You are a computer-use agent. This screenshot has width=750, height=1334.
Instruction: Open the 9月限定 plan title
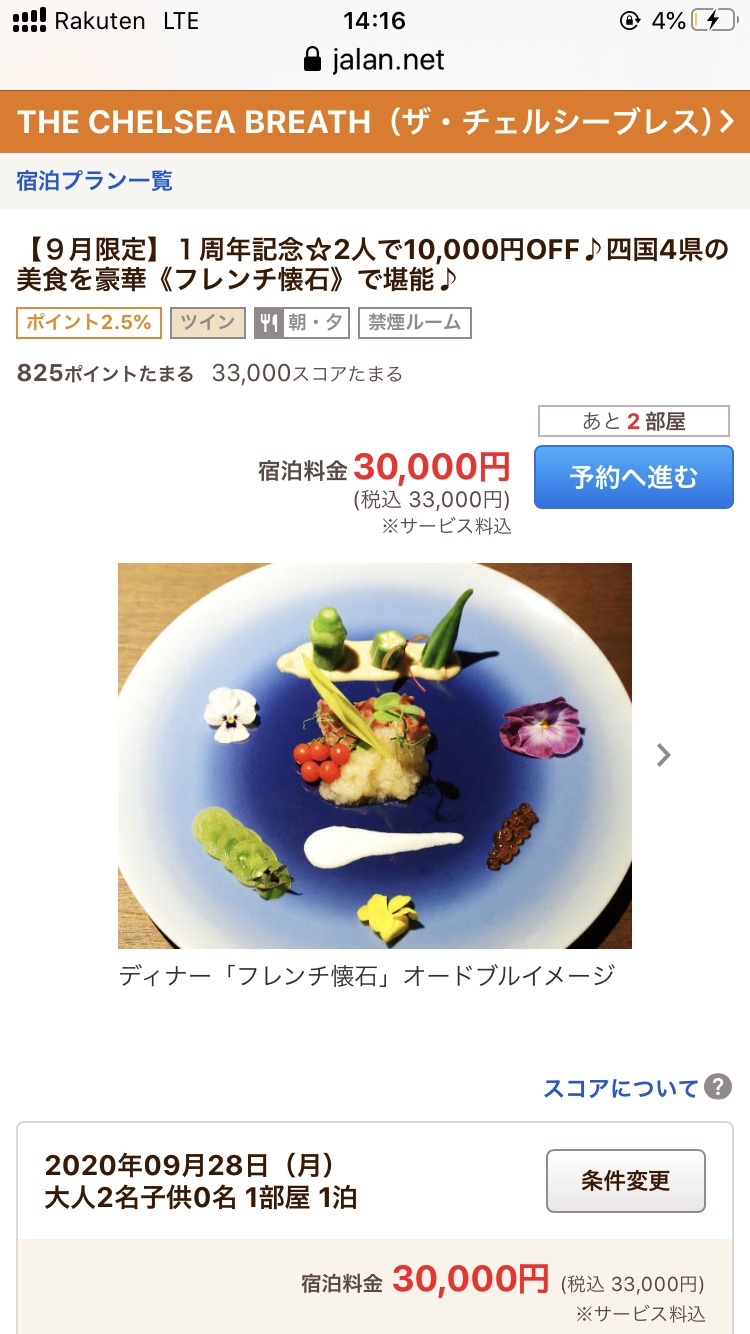[373, 263]
